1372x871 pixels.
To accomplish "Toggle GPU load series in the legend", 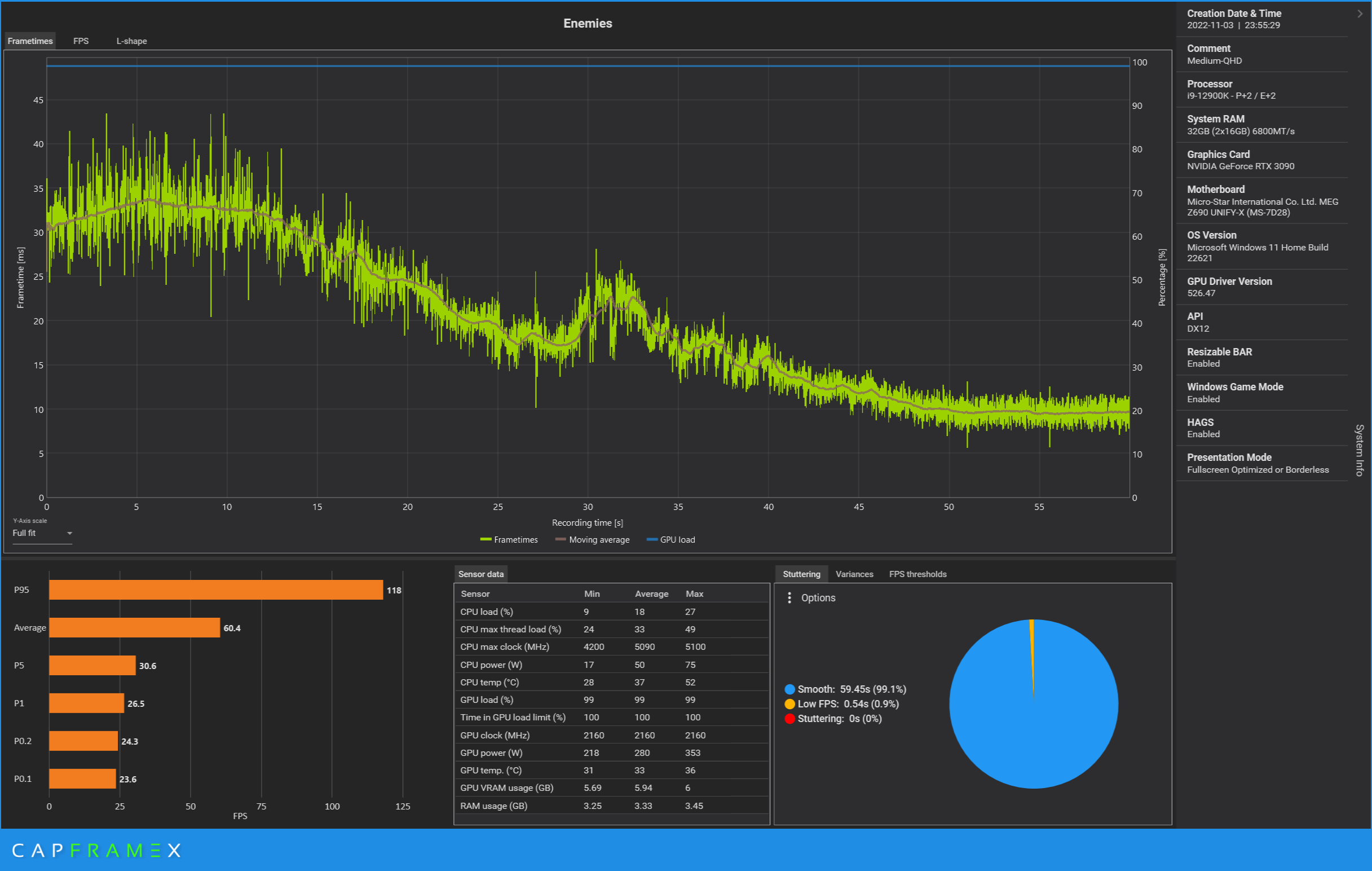I will [x=670, y=539].
